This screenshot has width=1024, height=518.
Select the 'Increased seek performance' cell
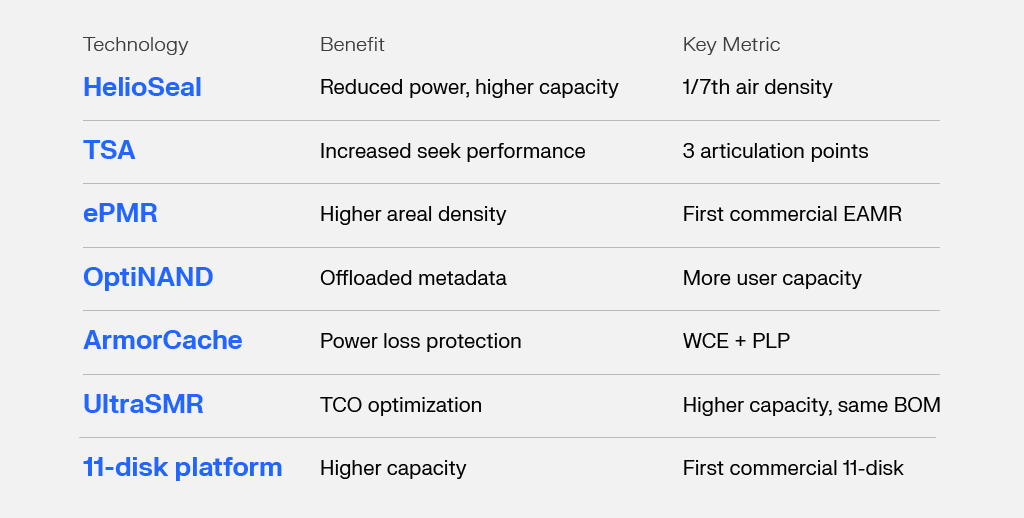click(452, 152)
